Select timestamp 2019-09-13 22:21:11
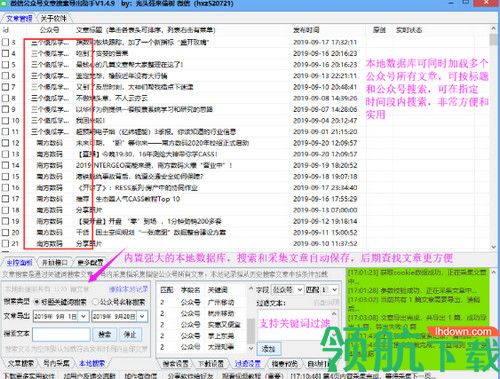The image size is (500, 379). (x=325, y=76)
